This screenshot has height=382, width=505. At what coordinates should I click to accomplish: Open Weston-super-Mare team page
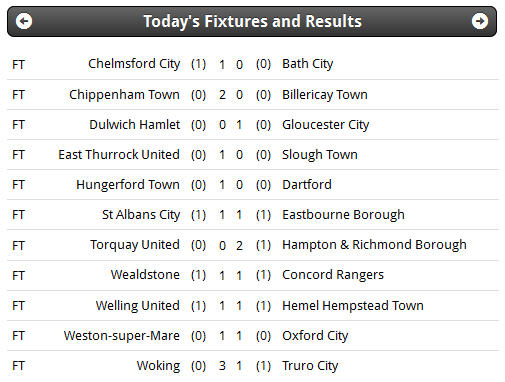(x=122, y=335)
